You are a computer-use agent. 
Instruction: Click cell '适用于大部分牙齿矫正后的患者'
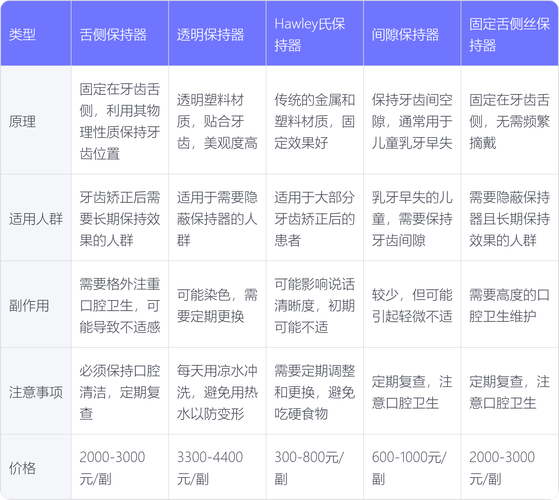(x=314, y=218)
